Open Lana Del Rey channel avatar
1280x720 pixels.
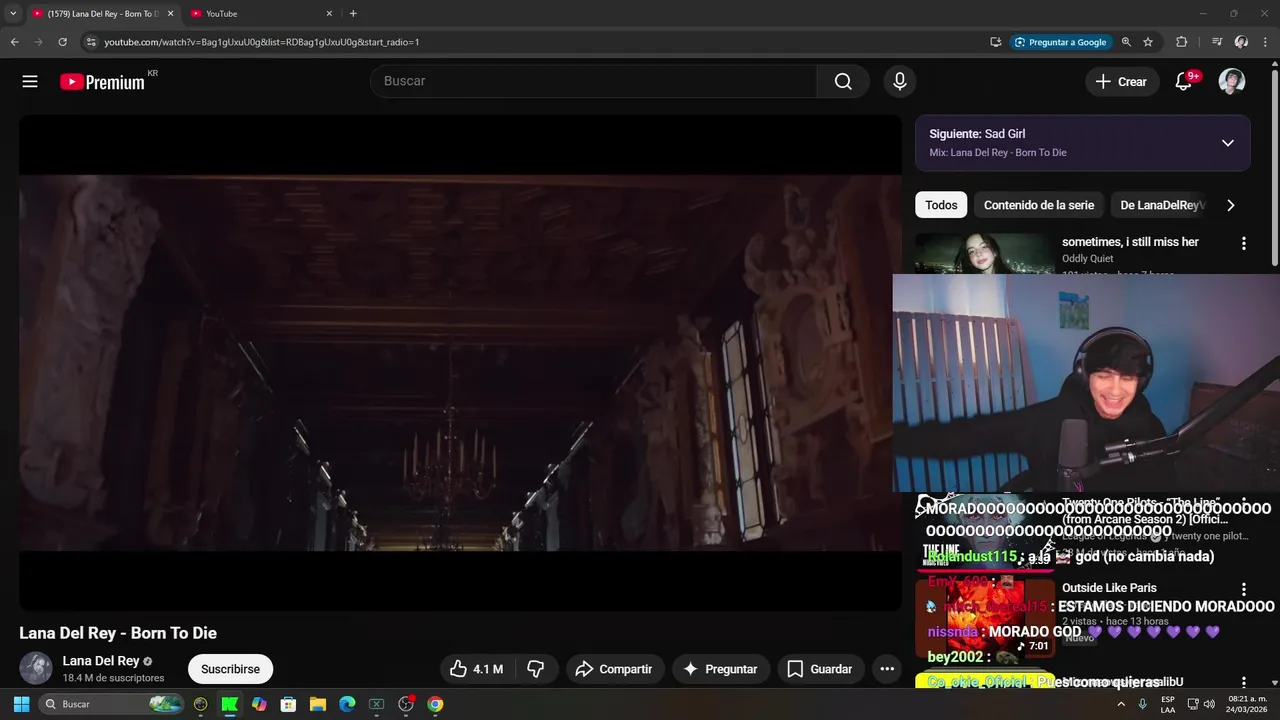pyautogui.click(x=36, y=668)
